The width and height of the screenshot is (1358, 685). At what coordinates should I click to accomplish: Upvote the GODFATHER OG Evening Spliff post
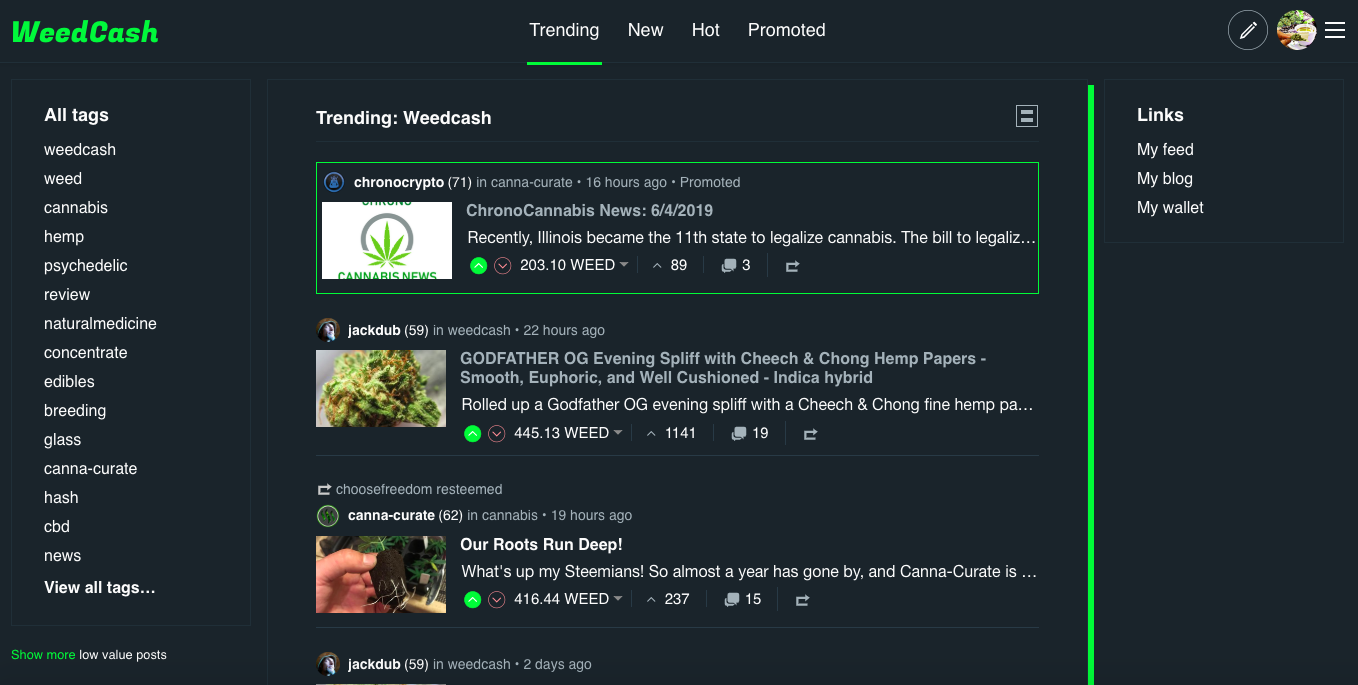(472, 434)
